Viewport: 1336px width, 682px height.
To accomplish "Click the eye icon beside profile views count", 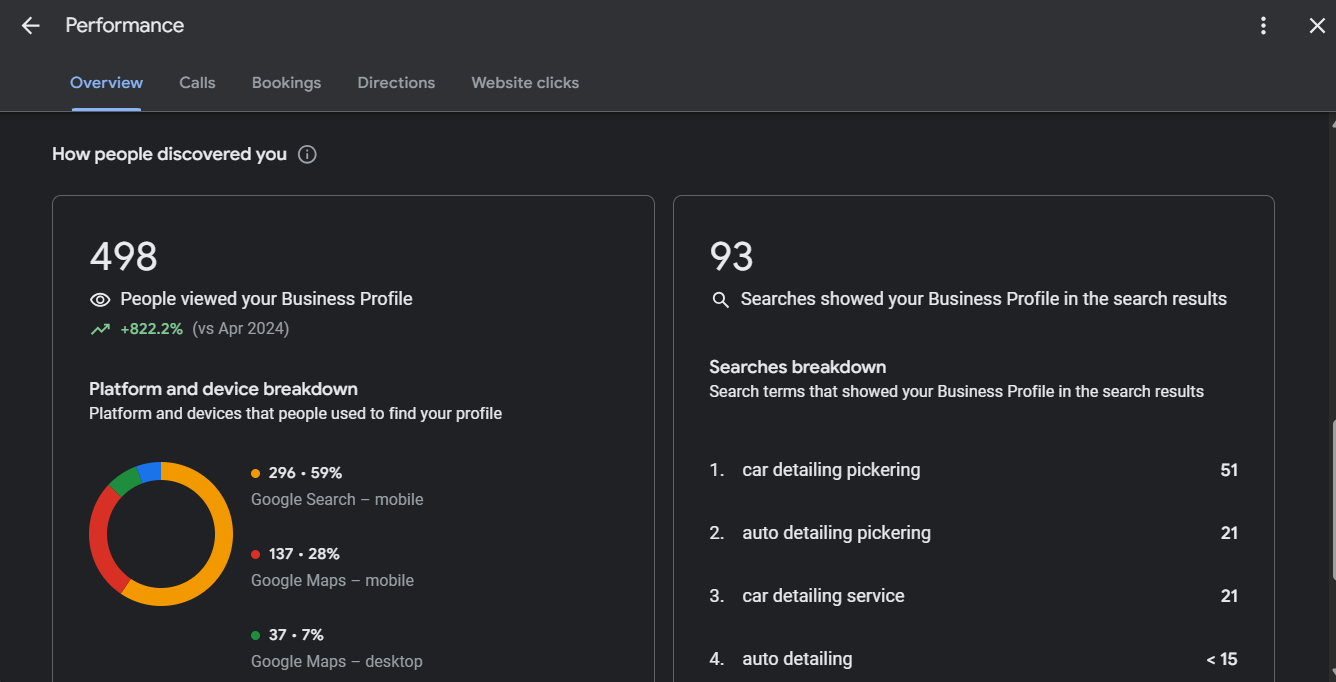I will point(99,299).
